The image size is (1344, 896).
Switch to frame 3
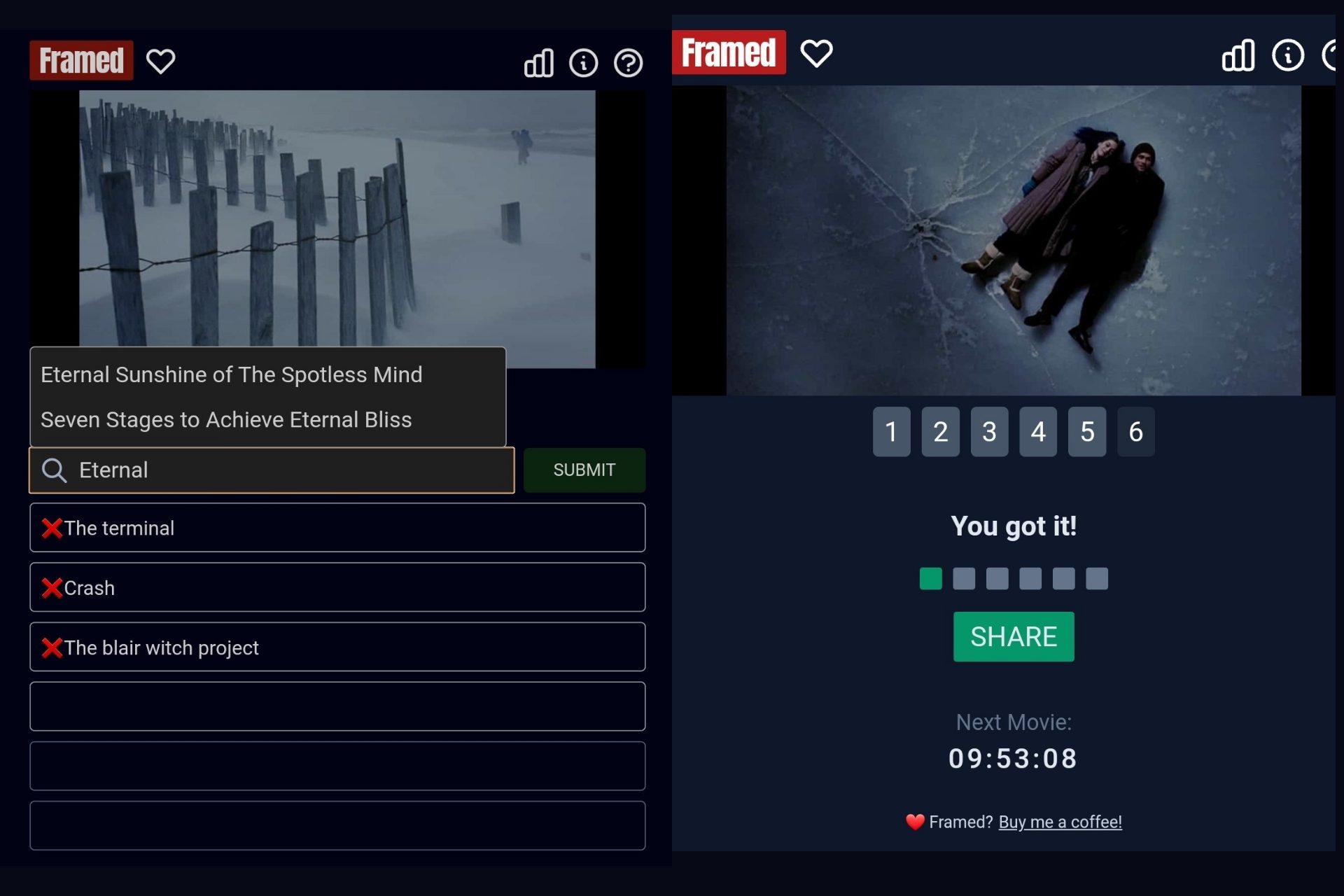tap(989, 432)
